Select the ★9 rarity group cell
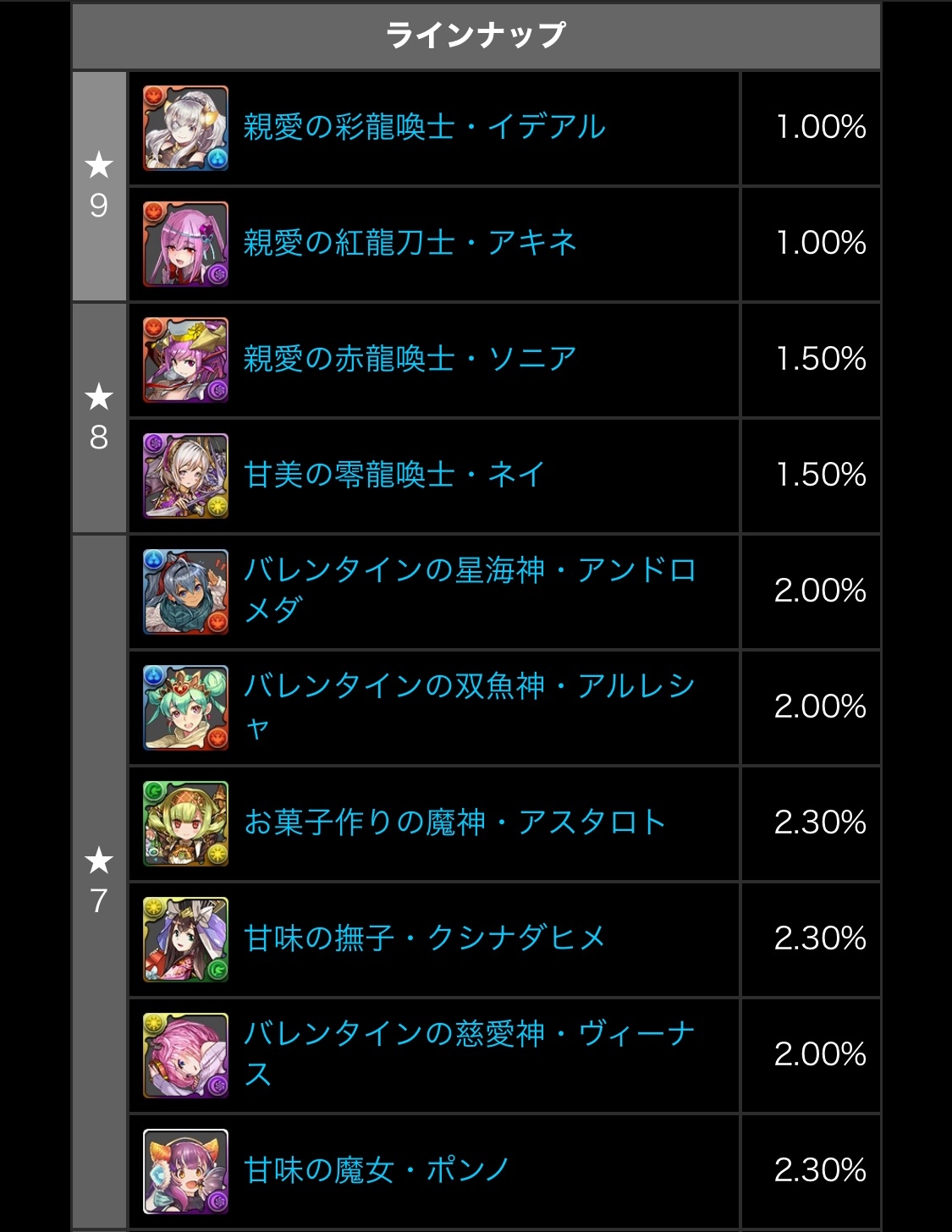Image resolution: width=952 pixels, height=1232 pixels. click(x=99, y=186)
